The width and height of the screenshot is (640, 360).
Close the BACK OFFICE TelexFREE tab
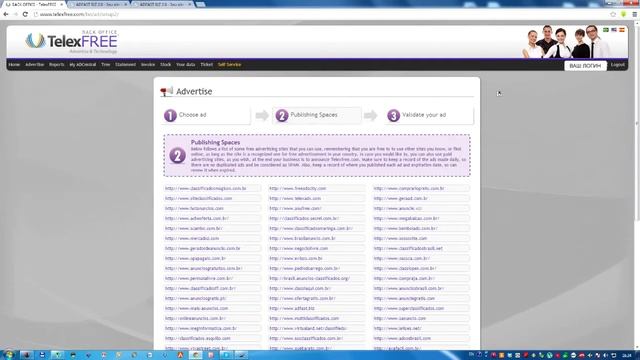click(62, 4)
